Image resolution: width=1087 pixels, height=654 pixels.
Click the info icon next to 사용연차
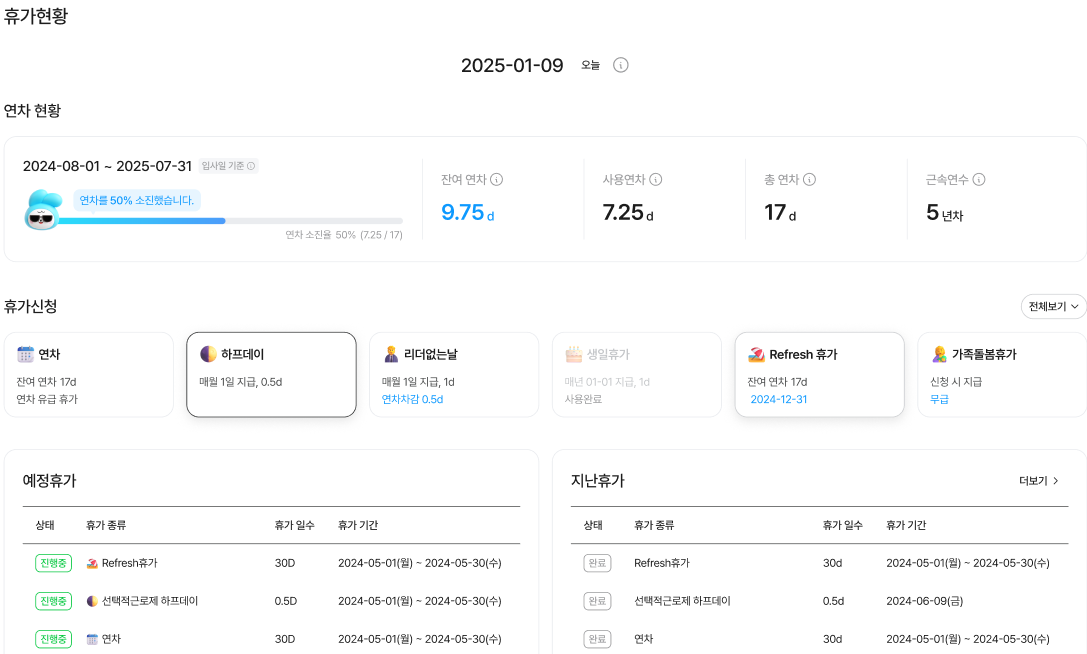(x=656, y=180)
